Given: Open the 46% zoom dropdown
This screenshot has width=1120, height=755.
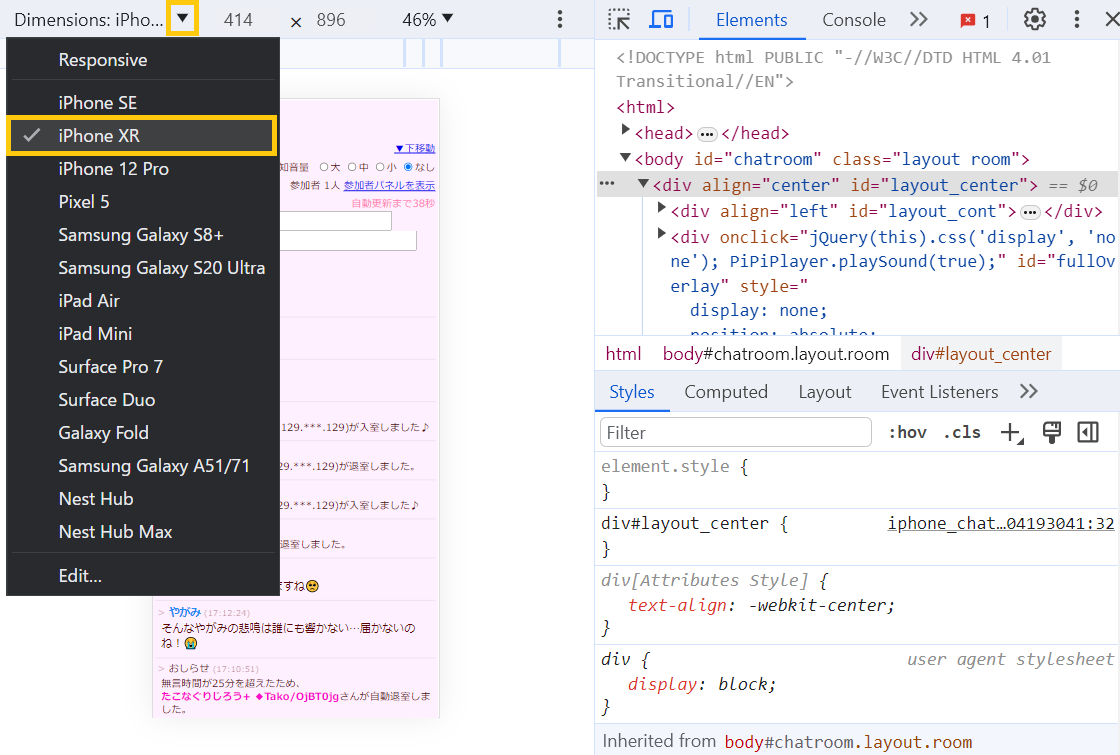Looking at the screenshot, I should tap(427, 20).
